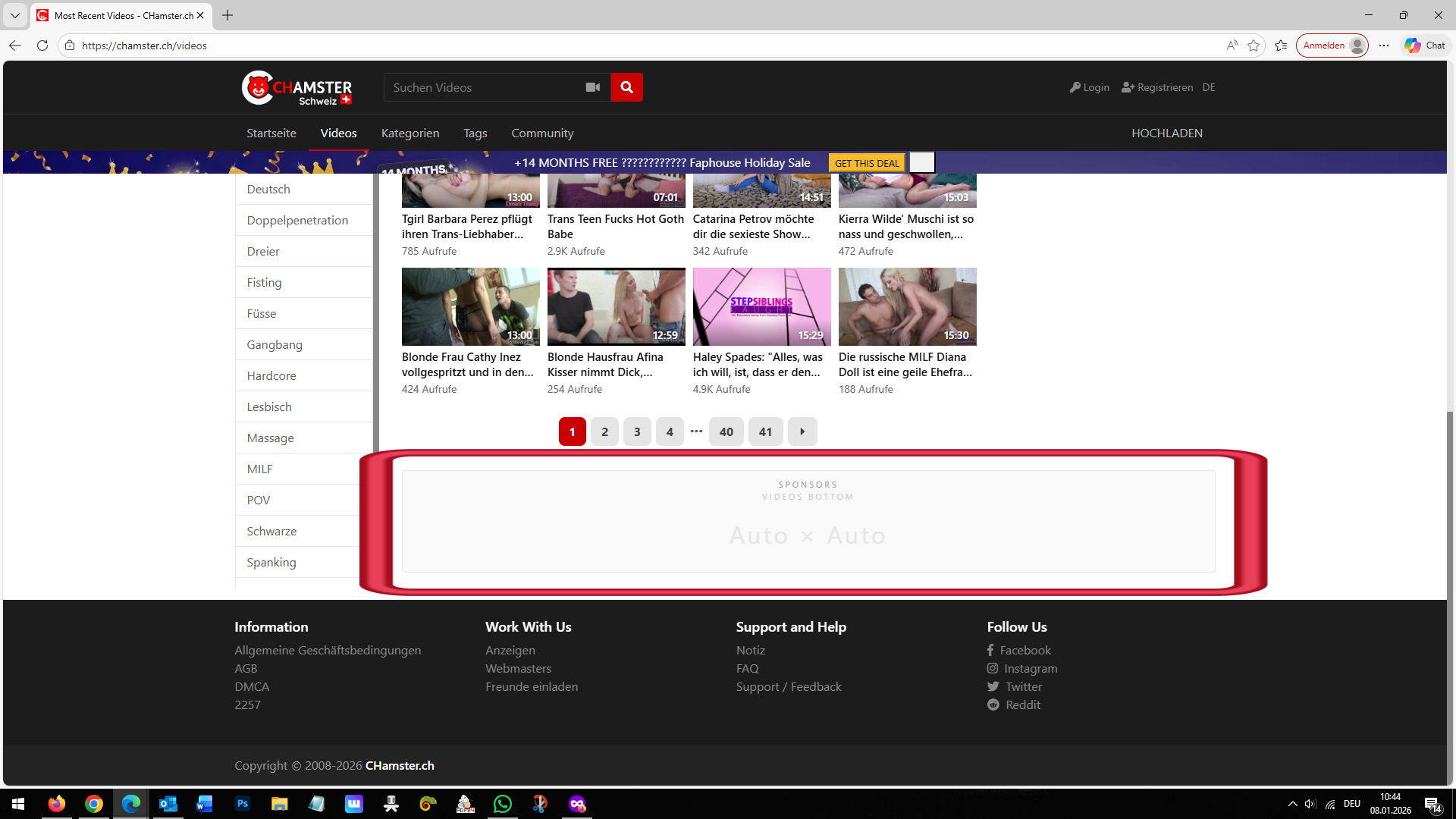Click the CHamster Schweiz logo
The width and height of the screenshot is (1456, 819).
(297, 89)
